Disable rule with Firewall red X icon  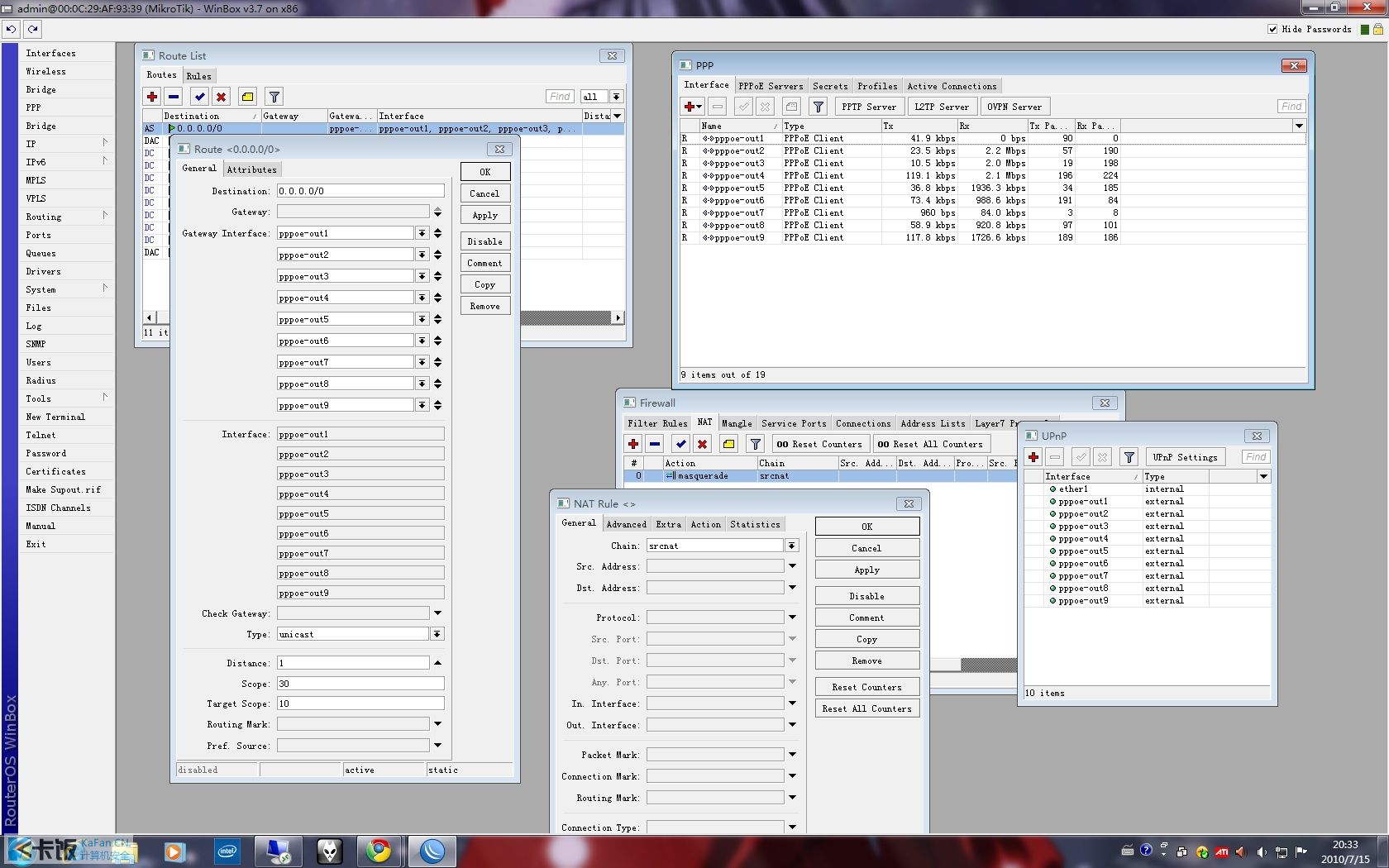[x=702, y=444]
